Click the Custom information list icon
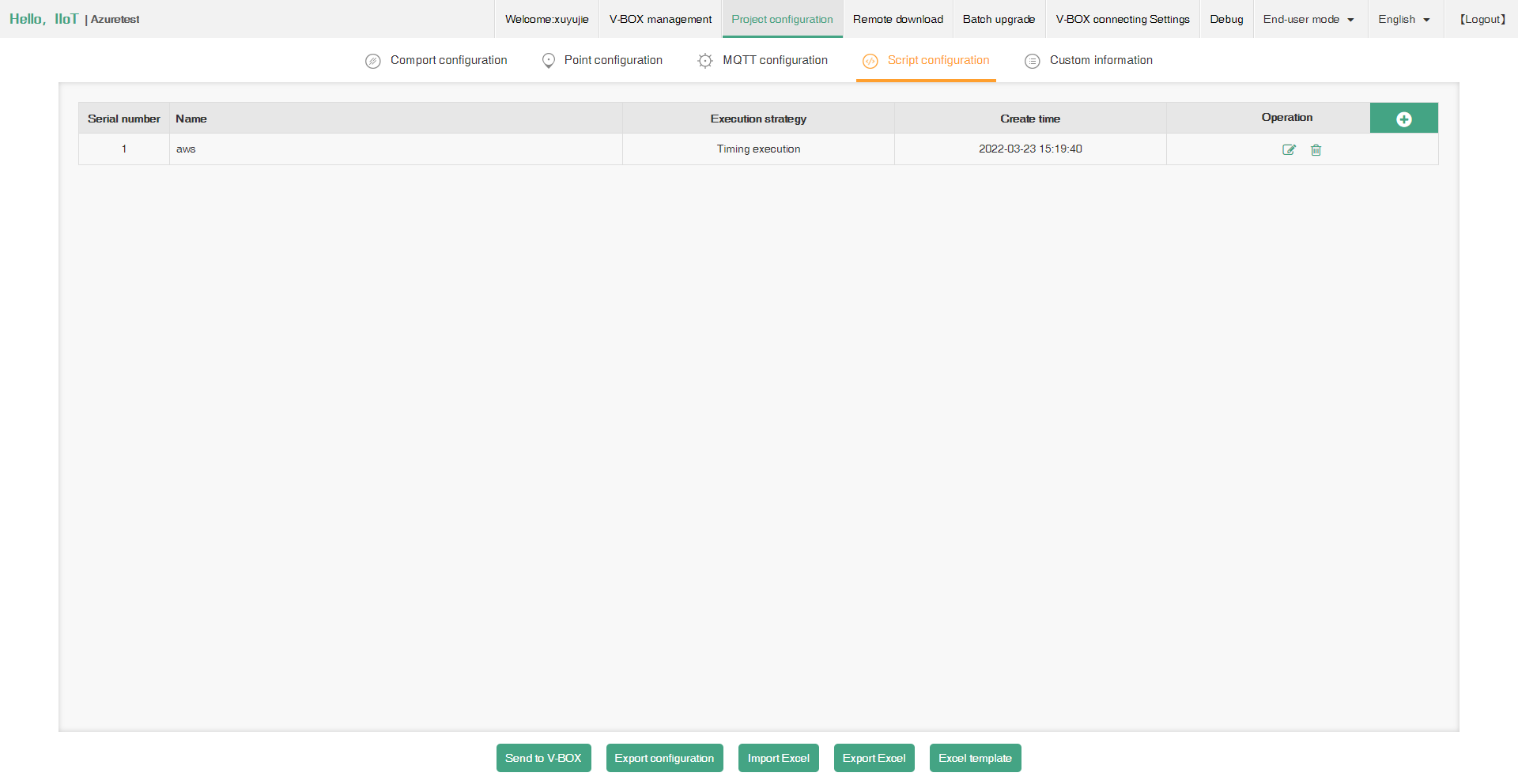This screenshot has width=1518, height=784. point(1032,61)
